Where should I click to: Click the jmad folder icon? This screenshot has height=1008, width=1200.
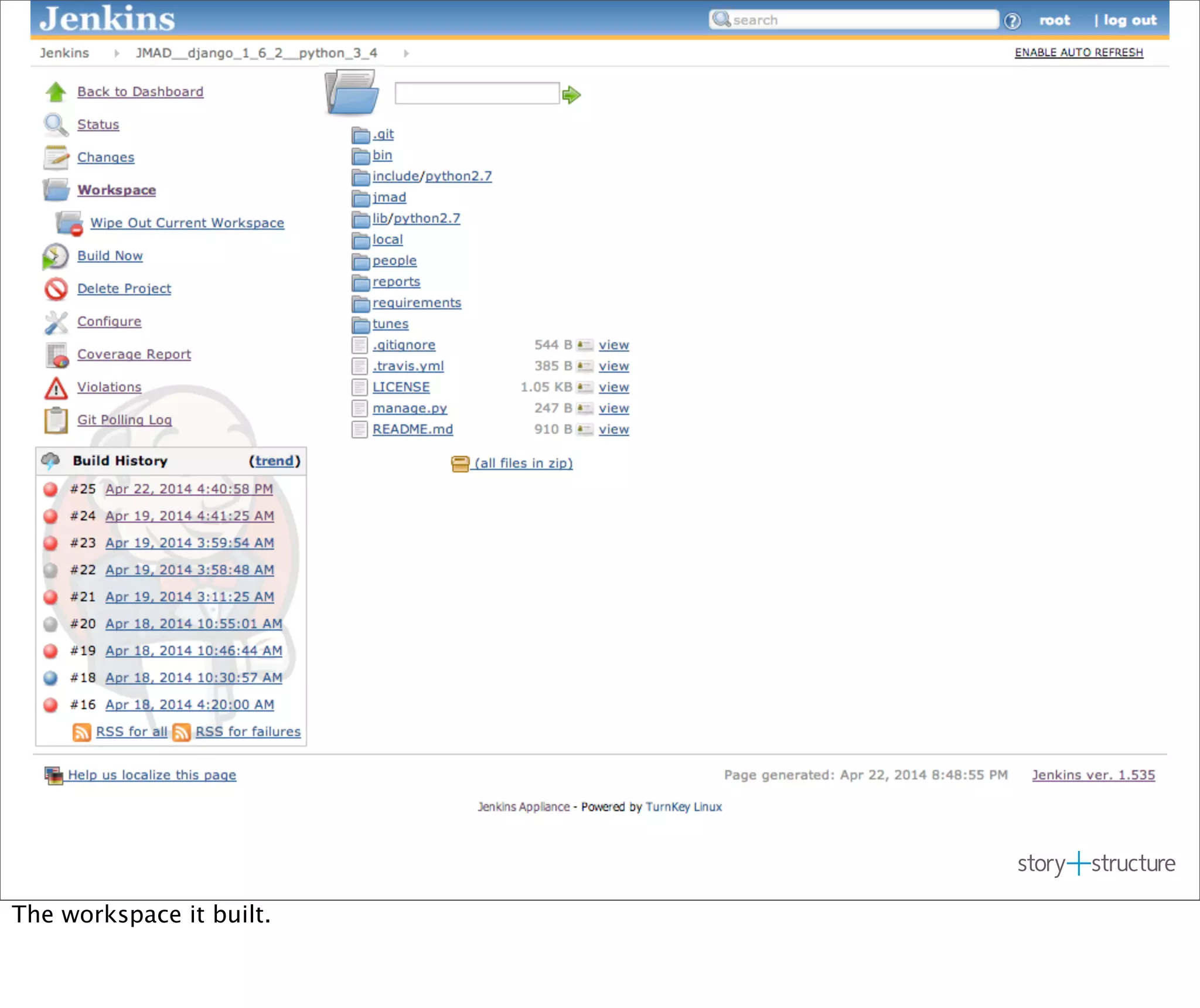click(361, 199)
